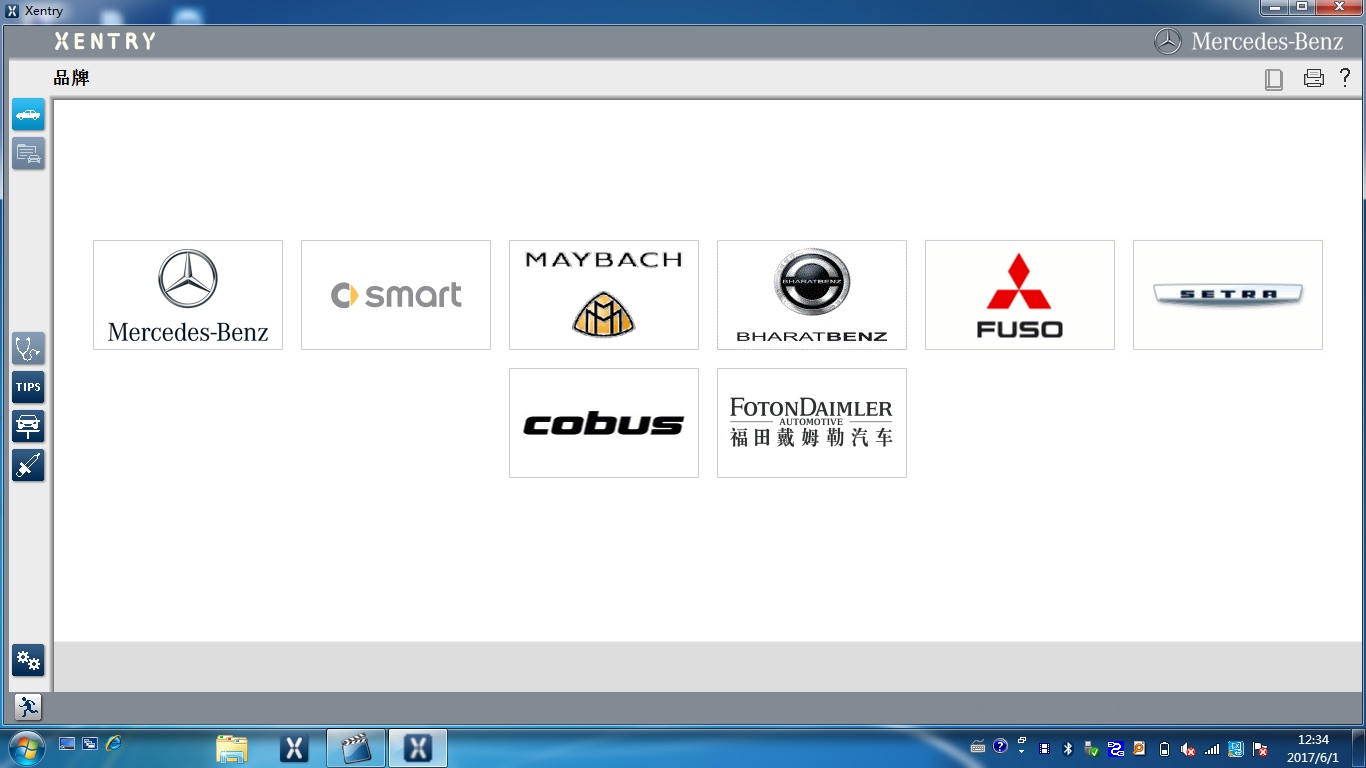Click the exit running man icon
This screenshot has height=768, width=1366.
[x=28, y=708]
